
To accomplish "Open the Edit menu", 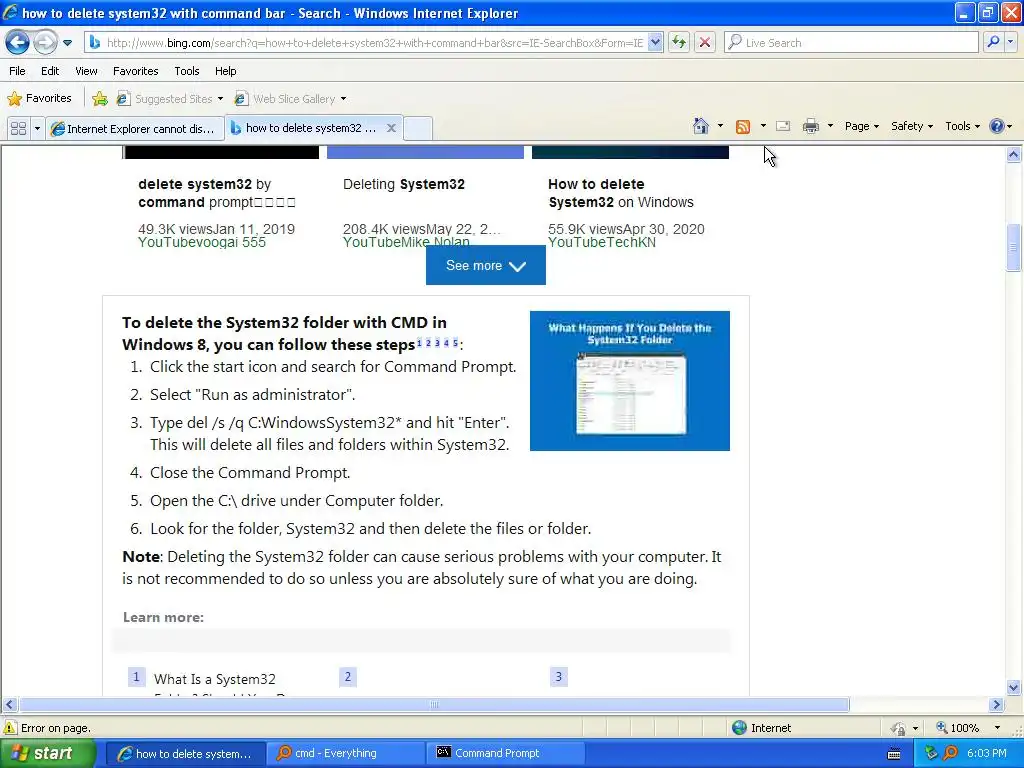I will pos(50,71).
